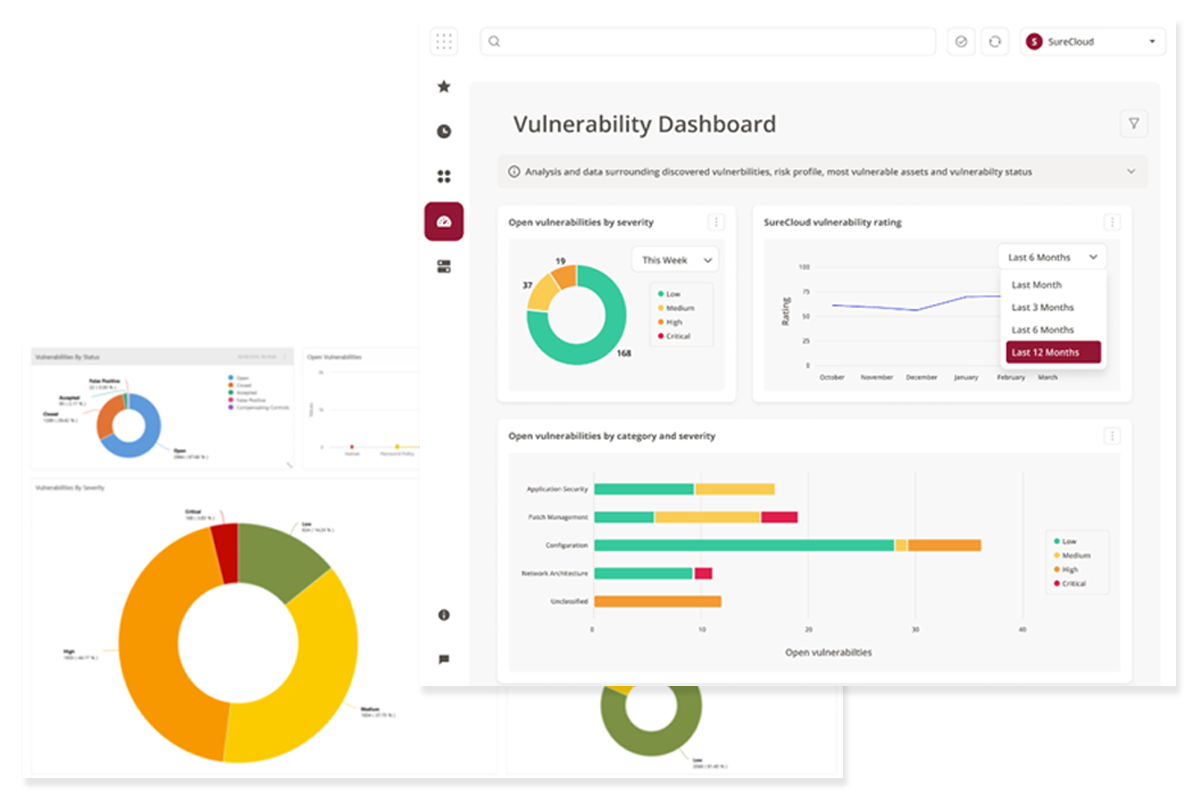
Task: Click the checkmark circle icon in top bar
Action: click(961, 42)
